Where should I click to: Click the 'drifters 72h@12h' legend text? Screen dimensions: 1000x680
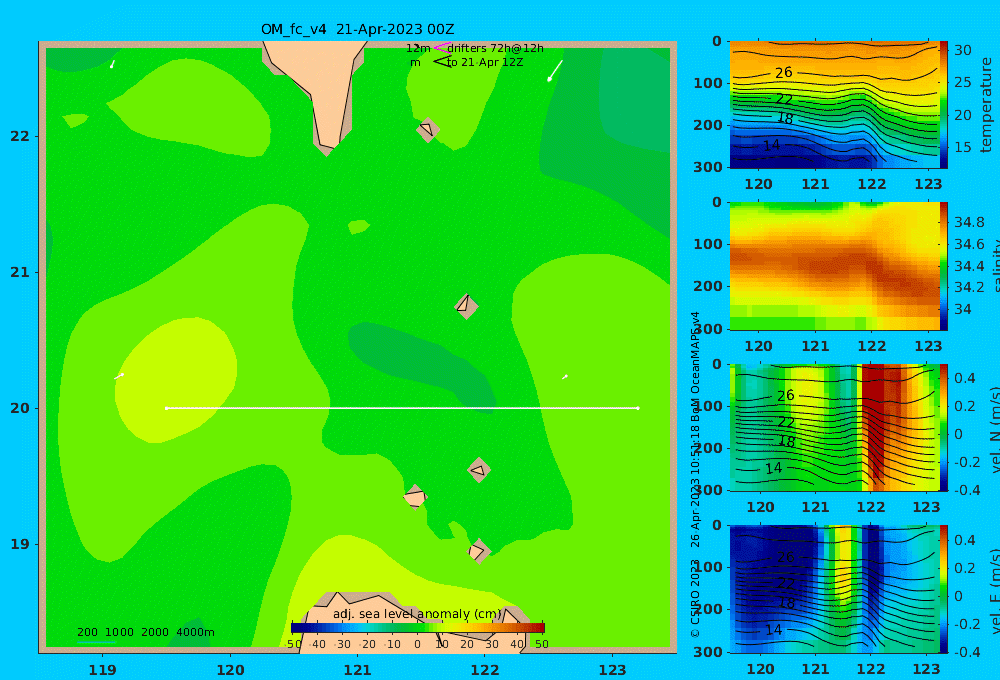point(496,48)
